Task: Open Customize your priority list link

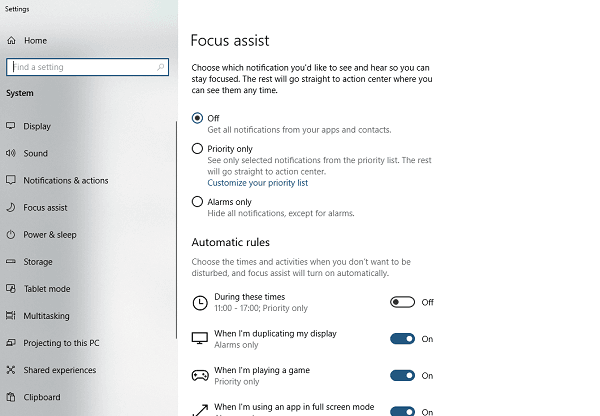Action: click(x=258, y=183)
